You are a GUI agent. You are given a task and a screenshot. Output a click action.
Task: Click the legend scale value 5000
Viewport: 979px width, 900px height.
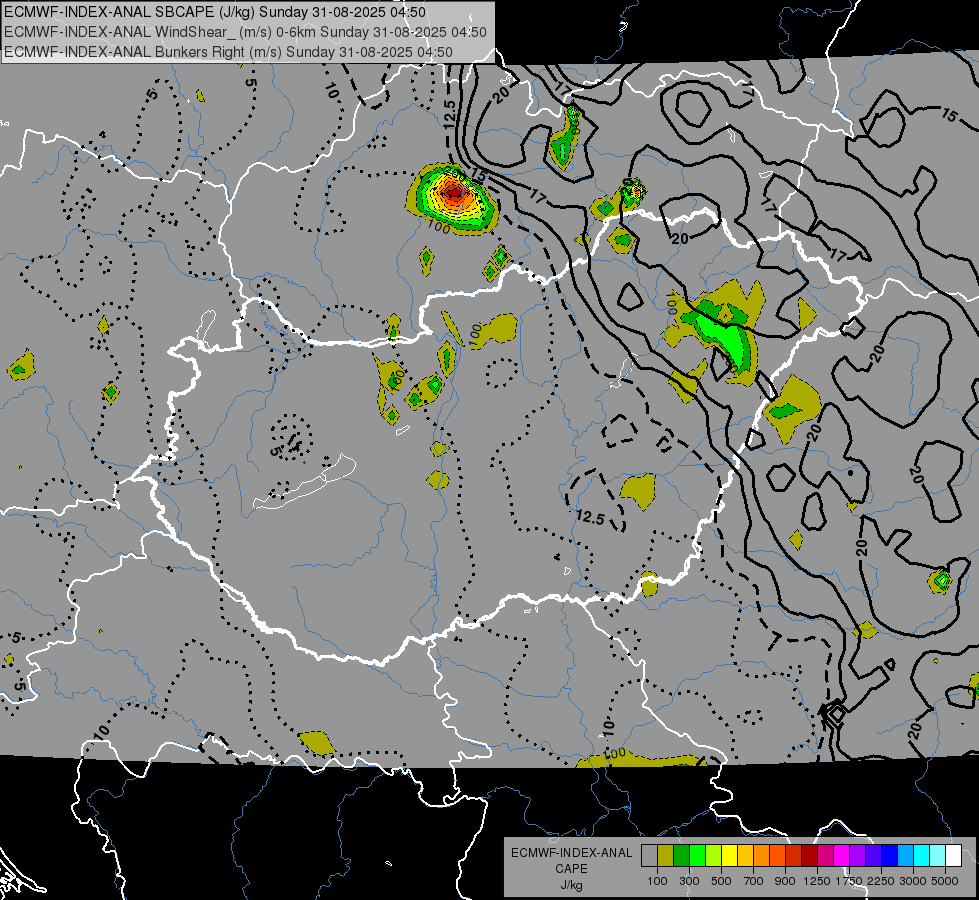(x=945, y=881)
